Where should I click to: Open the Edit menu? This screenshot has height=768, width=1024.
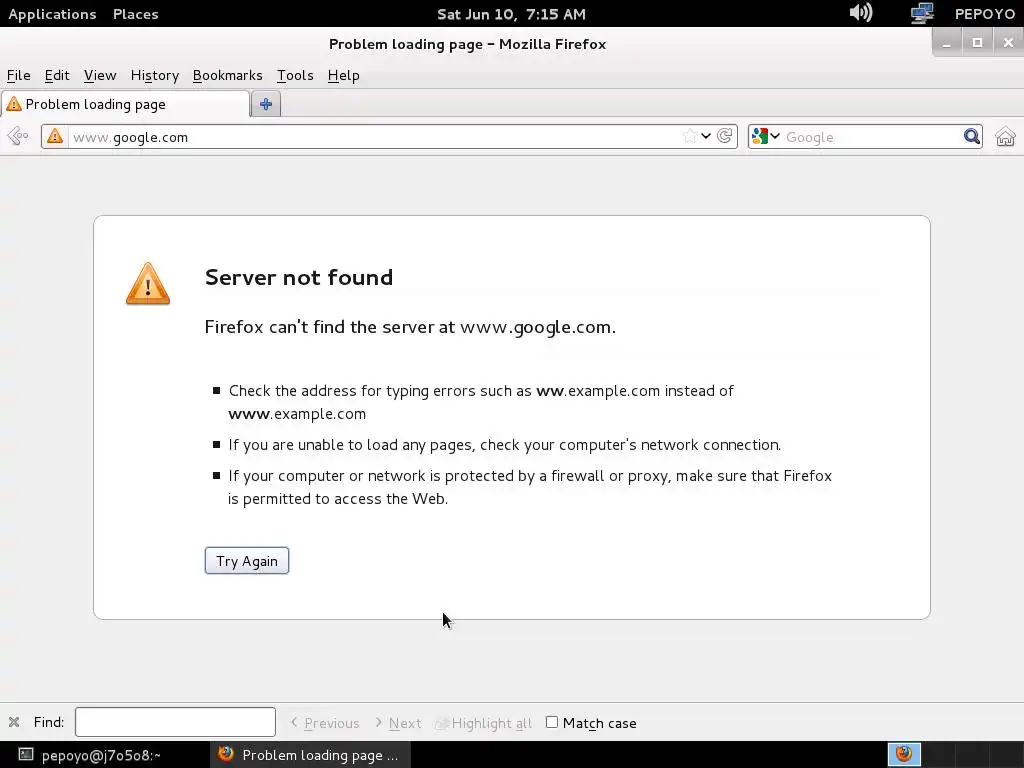click(57, 75)
